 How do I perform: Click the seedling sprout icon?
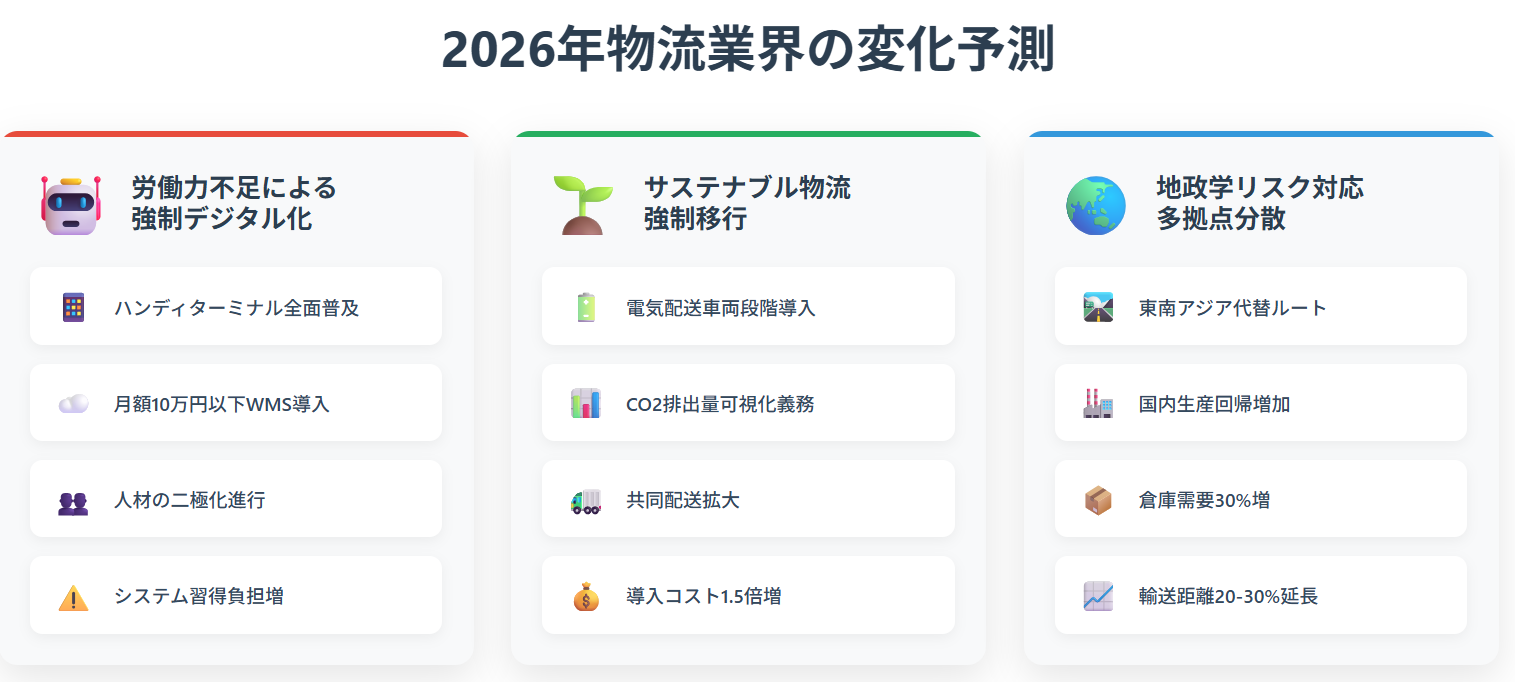[584, 204]
